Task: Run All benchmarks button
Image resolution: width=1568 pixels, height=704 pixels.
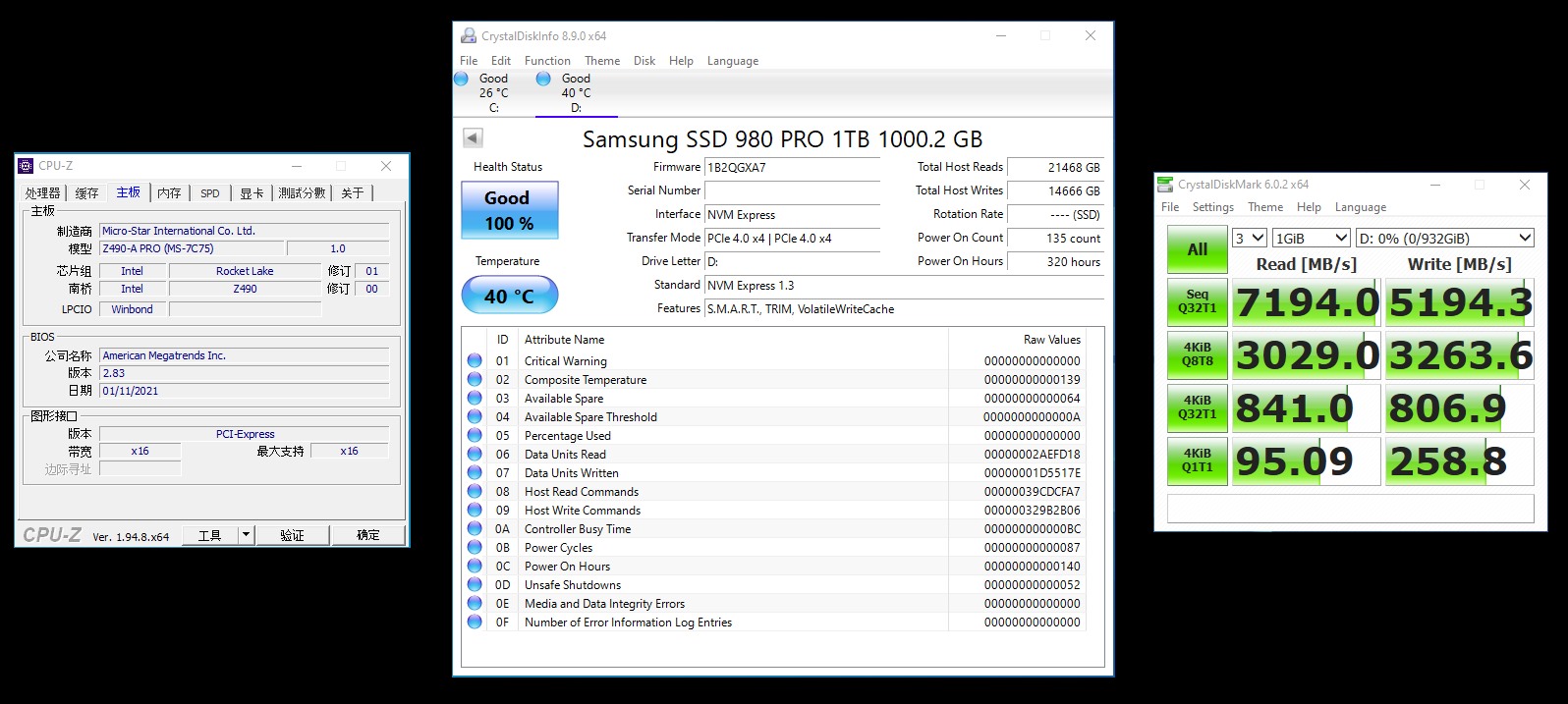Action: pyautogui.click(x=1197, y=249)
